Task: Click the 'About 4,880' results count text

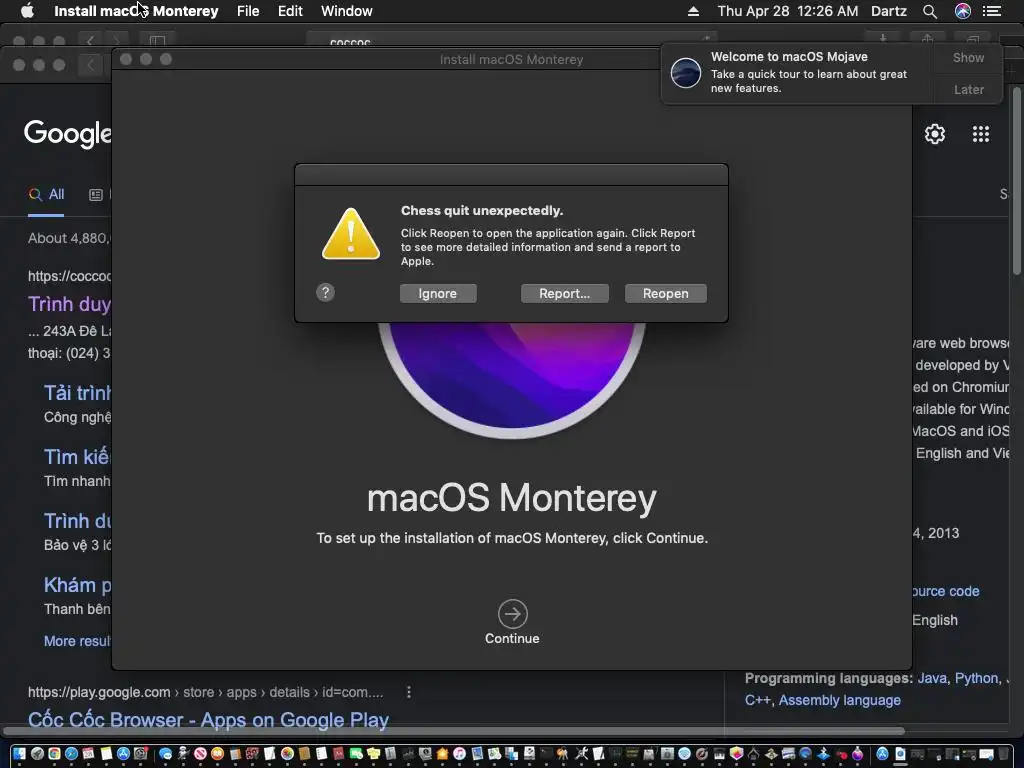Action: pos(69,238)
